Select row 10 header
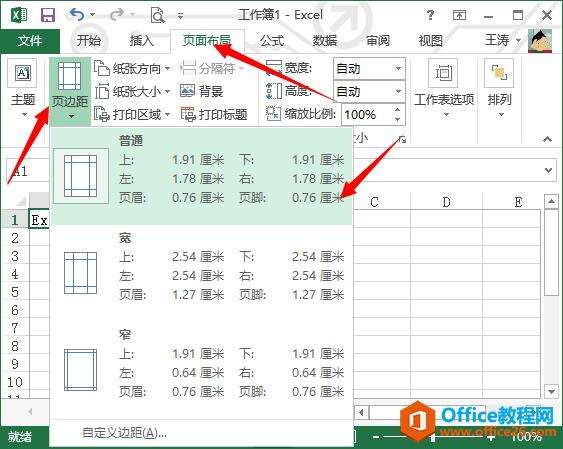563x449 pixels. pos(15,382)
